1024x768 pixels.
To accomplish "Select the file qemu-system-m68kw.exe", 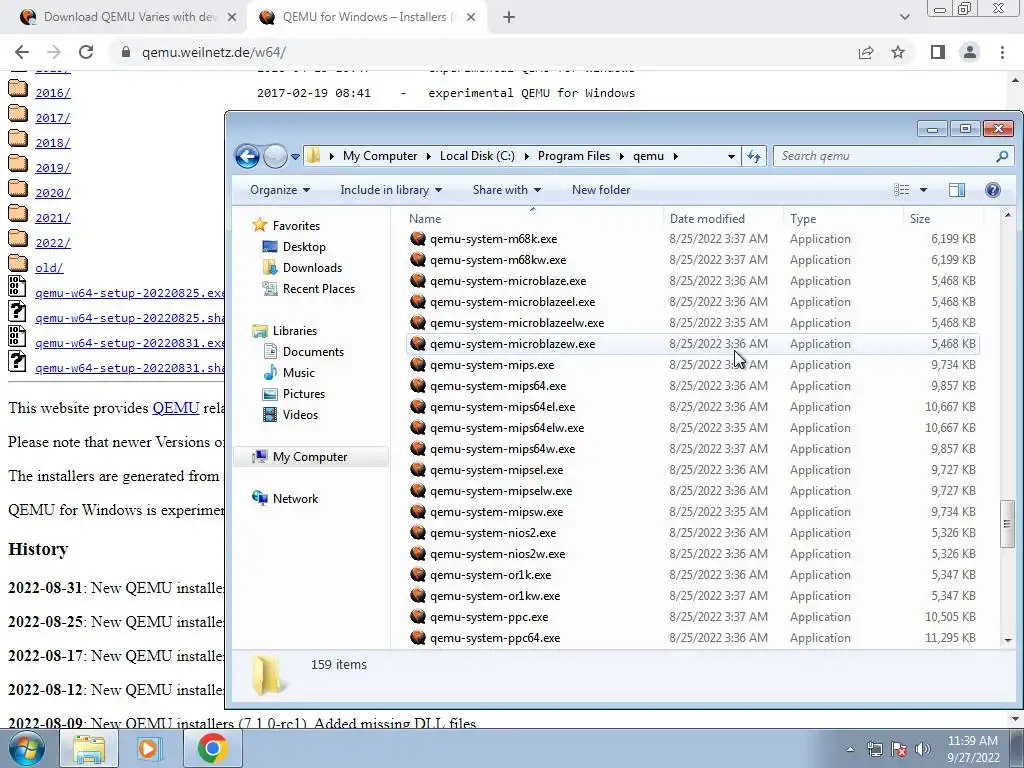I will (x=498, y=260).
